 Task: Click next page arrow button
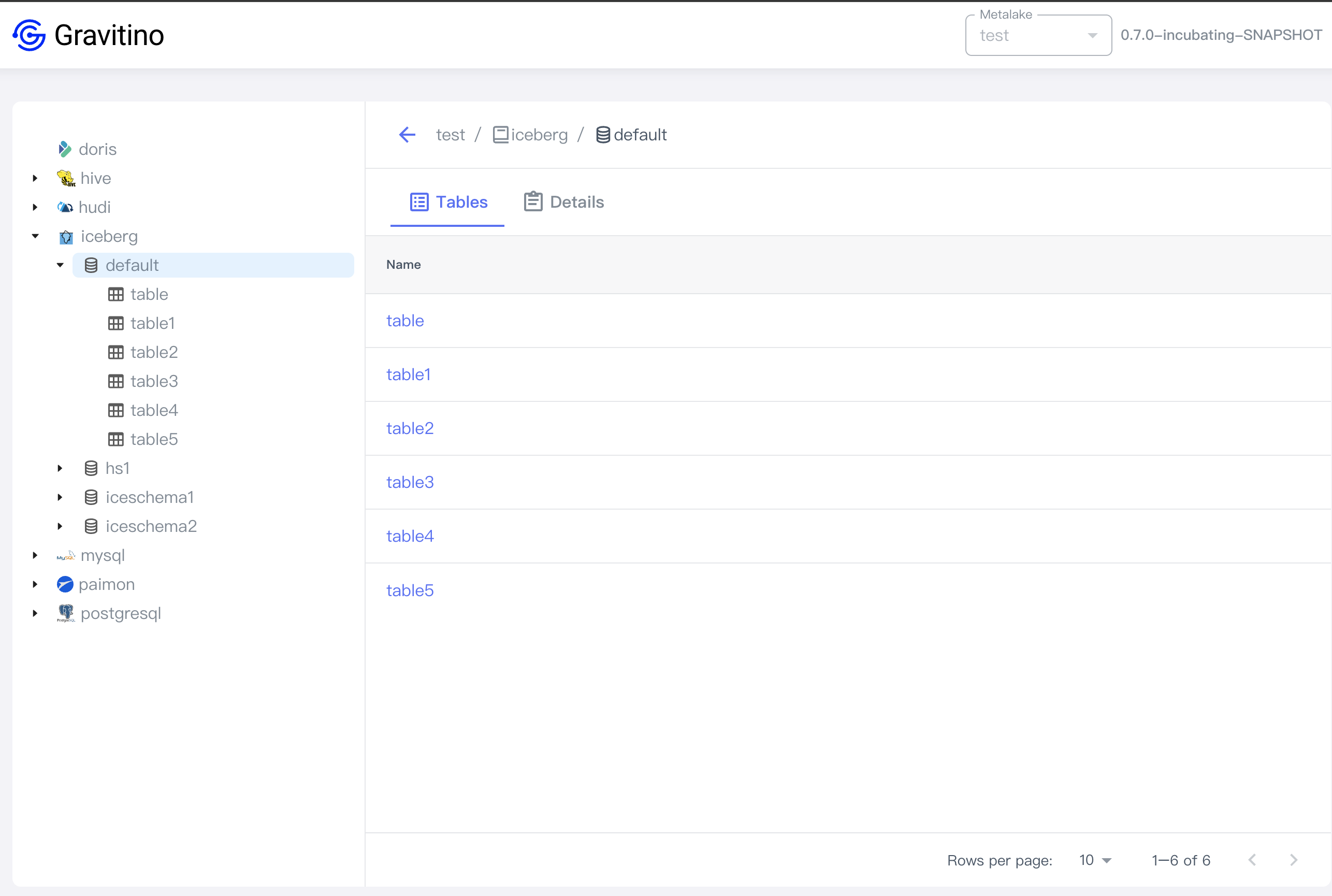coord(1294,860)
